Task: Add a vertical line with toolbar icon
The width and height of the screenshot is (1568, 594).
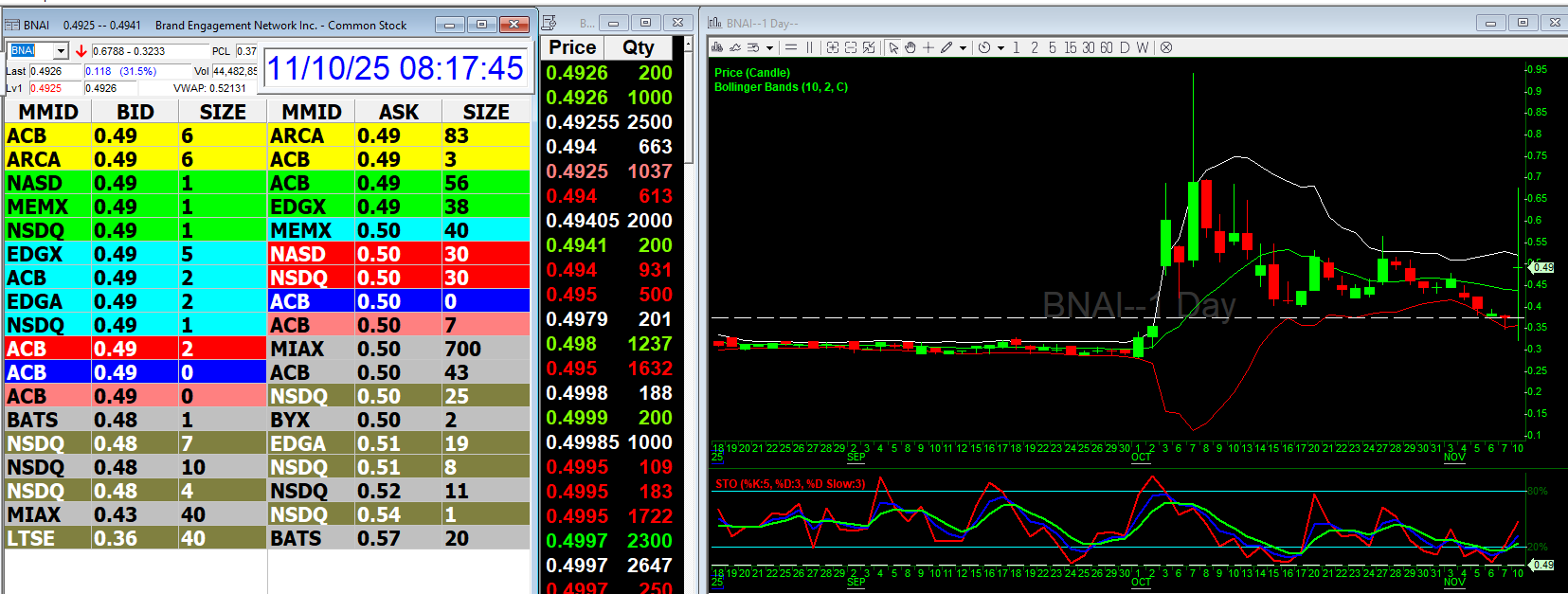Action: pyautogui.click(x=809, y=47)
